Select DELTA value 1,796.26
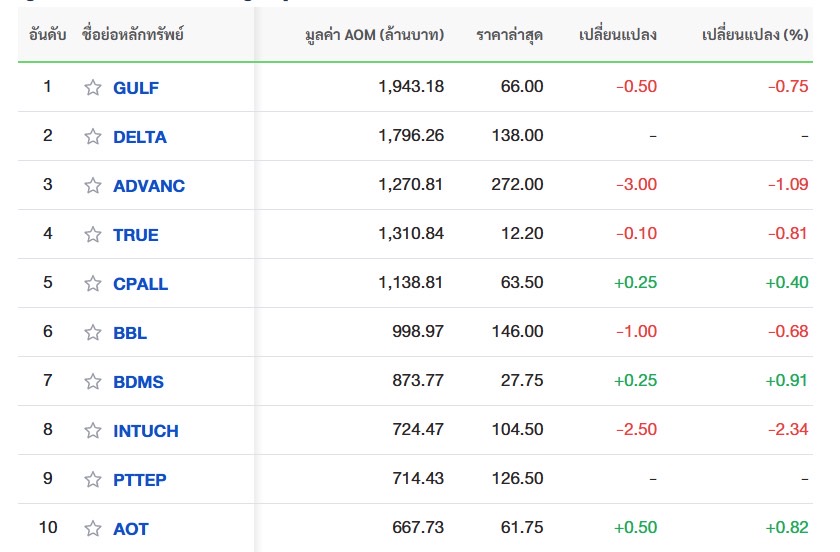Screen dimensions: 840x552 click(411, 136)
